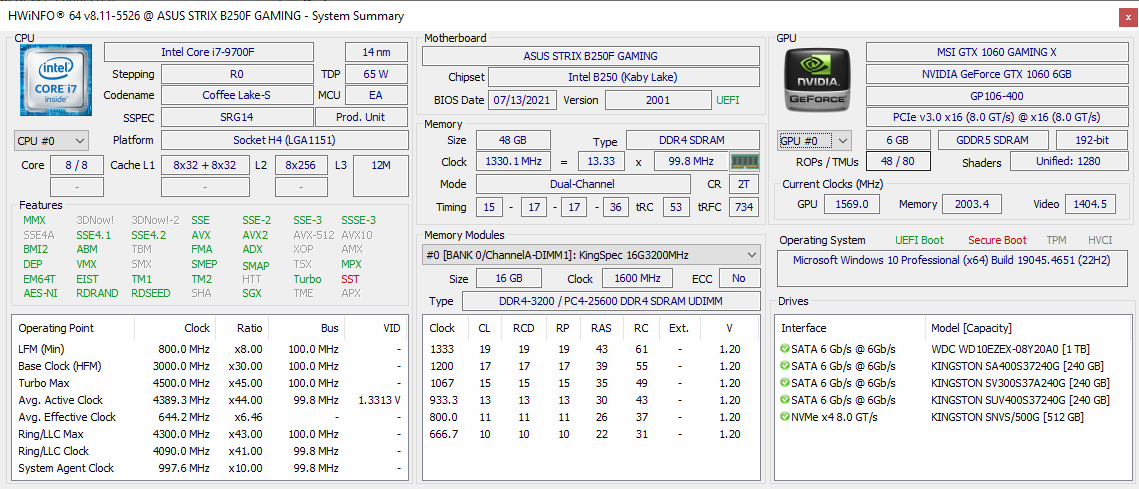Expand the memory module BANK 0 dropdown
This screenshot has height=489, width=1139.
coord(591,255)
